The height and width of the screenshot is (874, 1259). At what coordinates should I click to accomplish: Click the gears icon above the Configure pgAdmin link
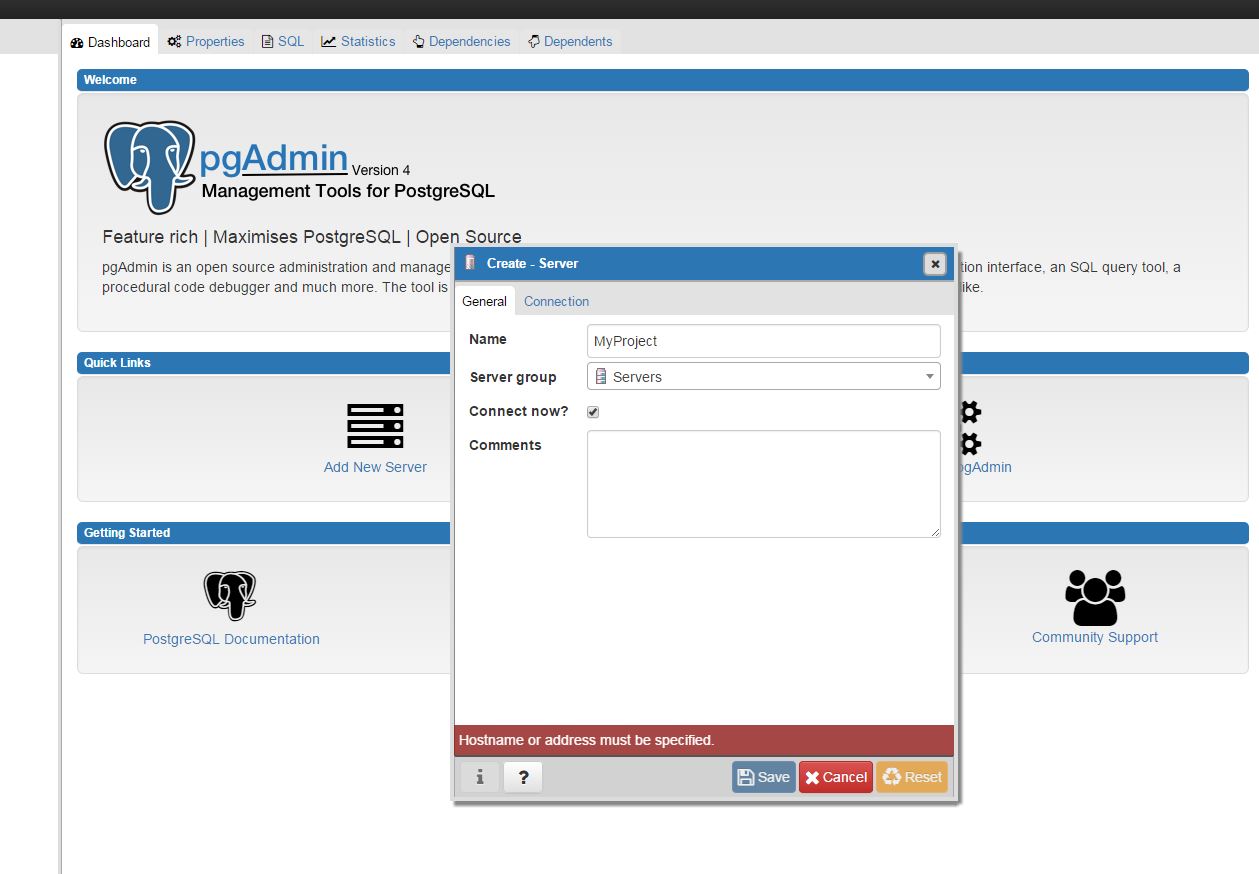pos(969,428)
